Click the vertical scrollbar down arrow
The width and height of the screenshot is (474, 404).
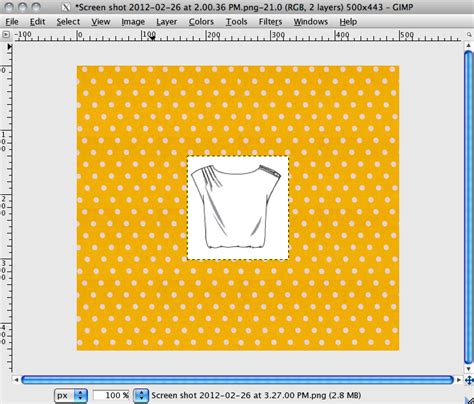pos(468,369)
